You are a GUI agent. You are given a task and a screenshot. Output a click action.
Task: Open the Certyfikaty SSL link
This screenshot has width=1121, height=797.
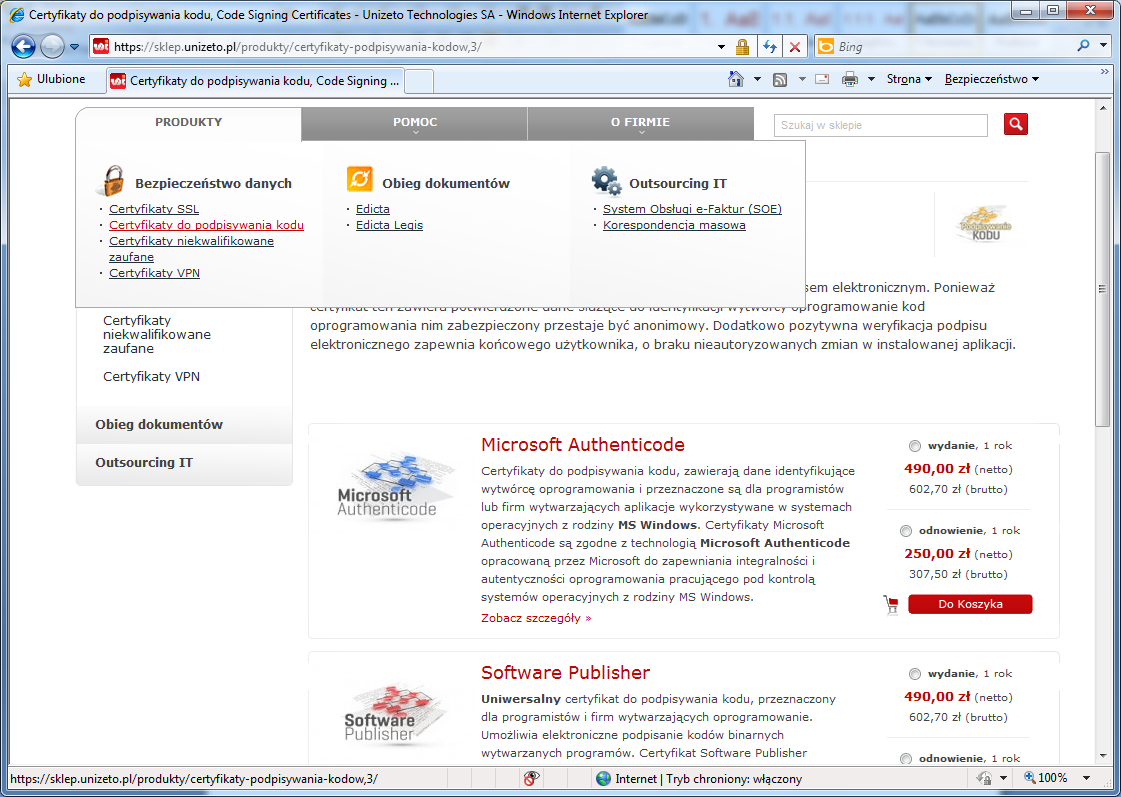[154, 209]
